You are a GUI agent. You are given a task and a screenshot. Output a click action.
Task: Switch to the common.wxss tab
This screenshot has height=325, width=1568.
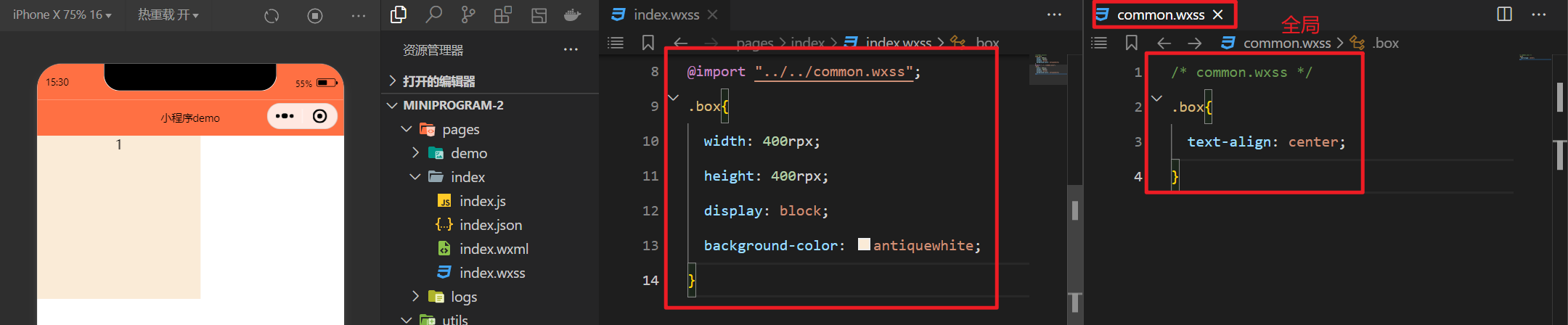[1159, 15]
